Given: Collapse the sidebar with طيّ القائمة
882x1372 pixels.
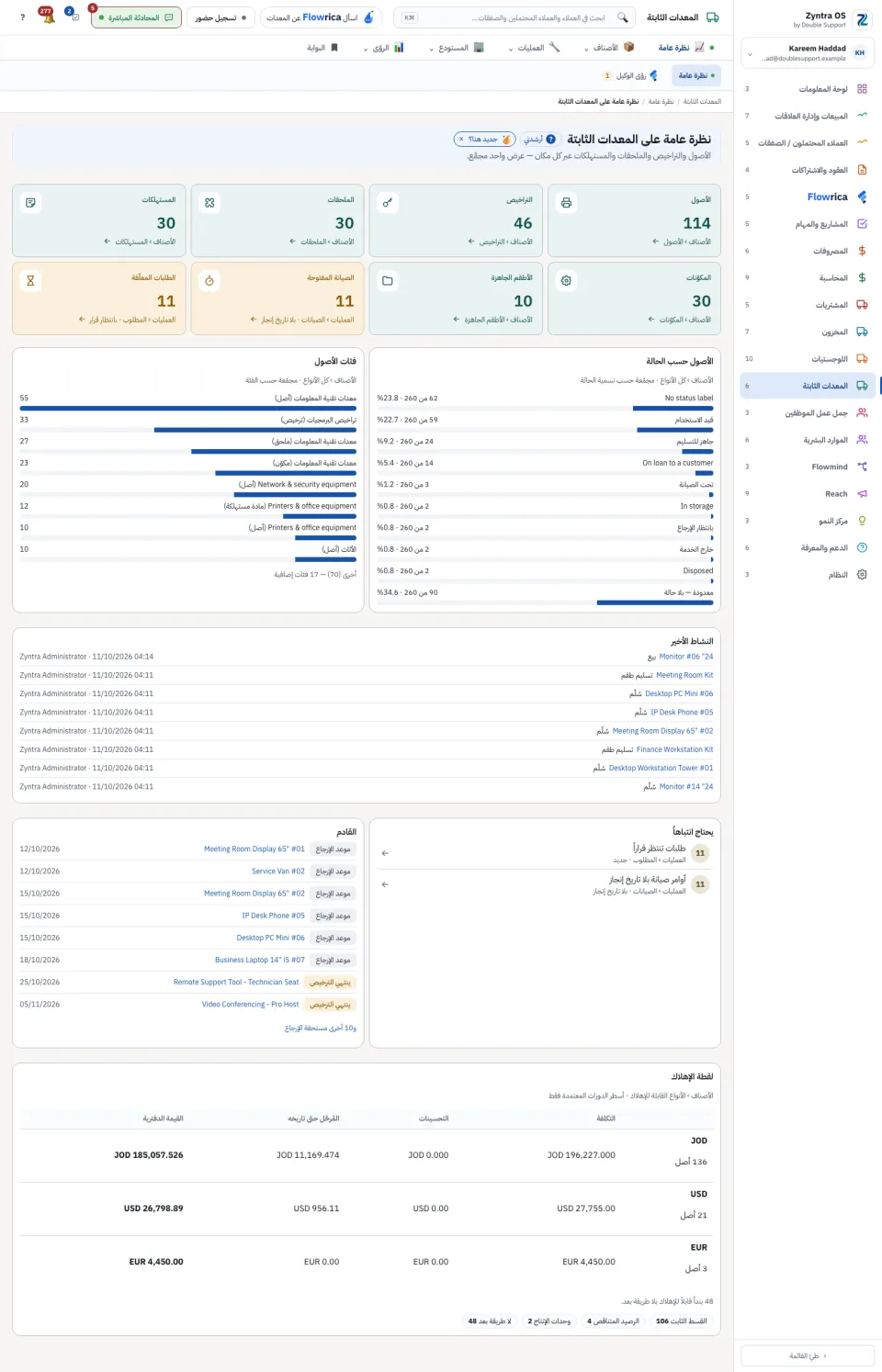Looking at the screenshot, I should 808,1355.
